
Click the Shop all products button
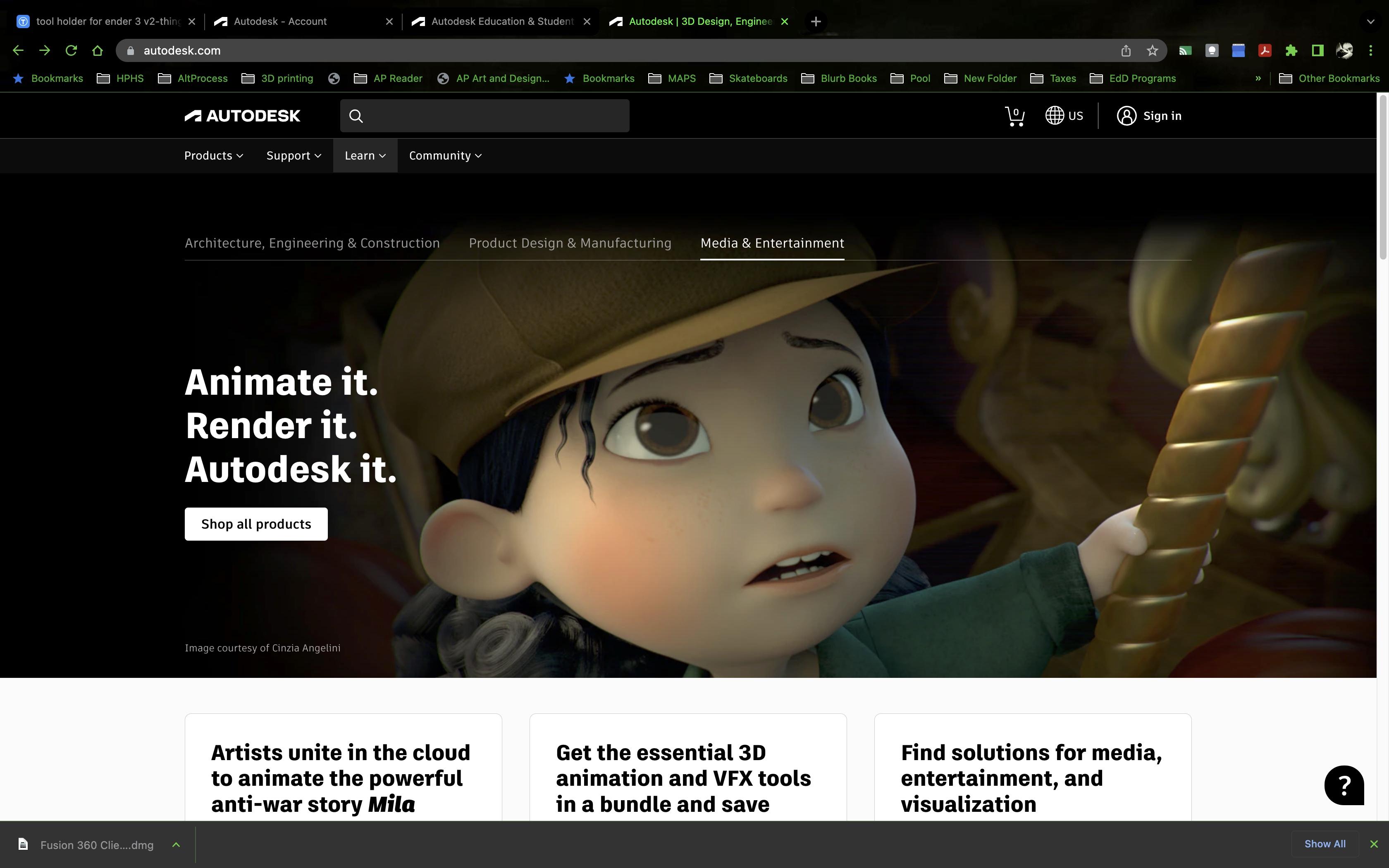256,524
